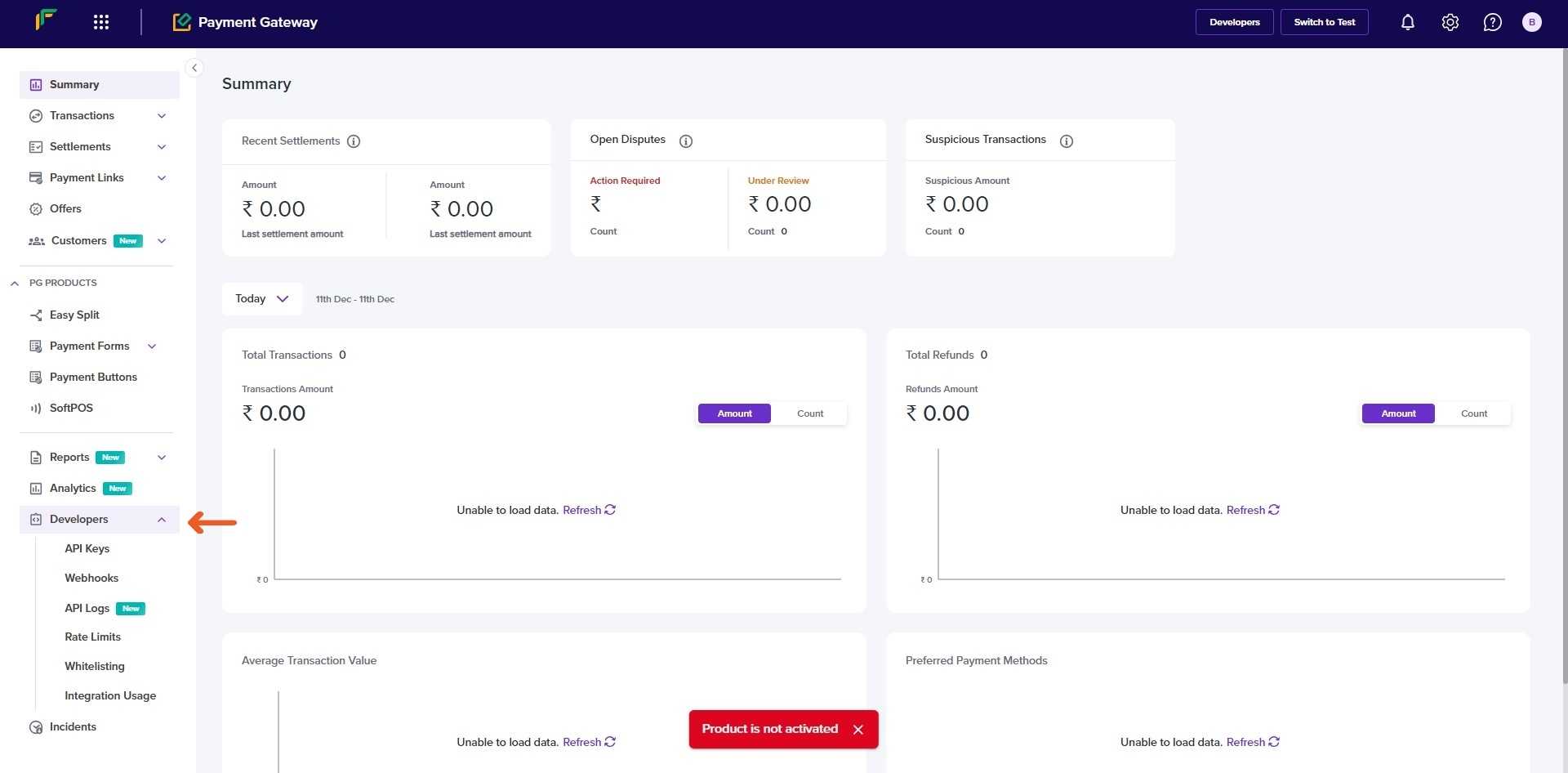This screenshot has width=1568, height=773.
Task: Open the notifications bell icon
Action: (1407, 22)
